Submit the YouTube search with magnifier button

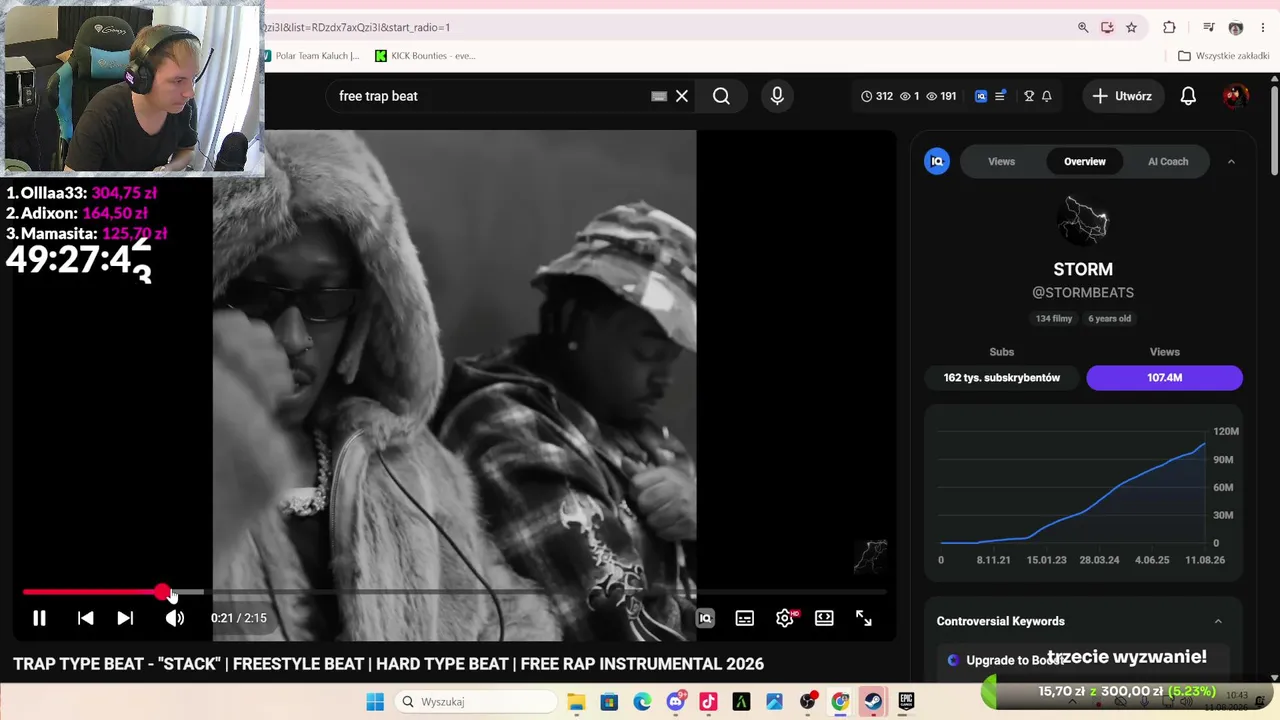tap(721, 96)
